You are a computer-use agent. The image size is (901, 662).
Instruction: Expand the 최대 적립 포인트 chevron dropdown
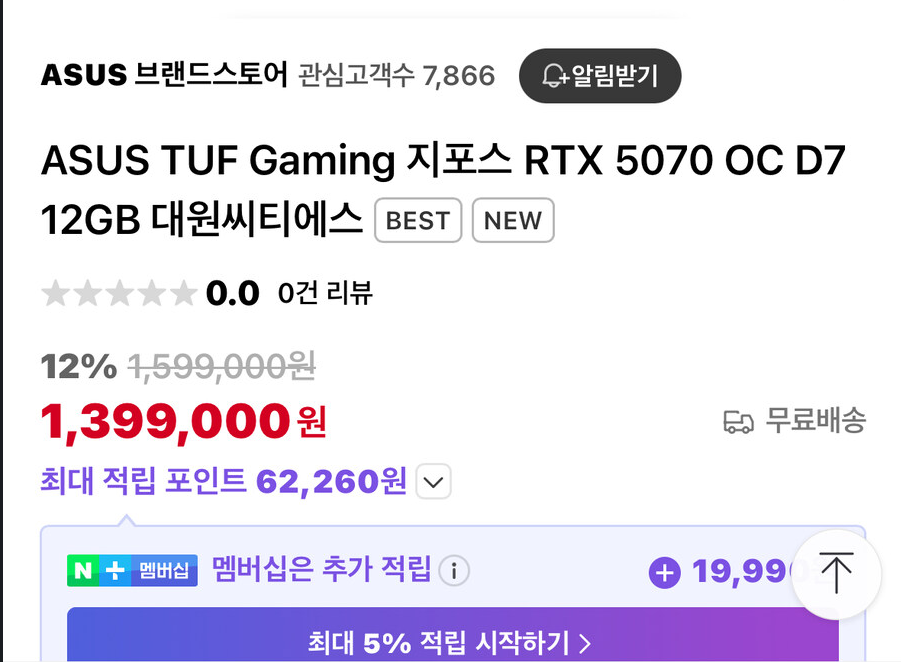433,482
